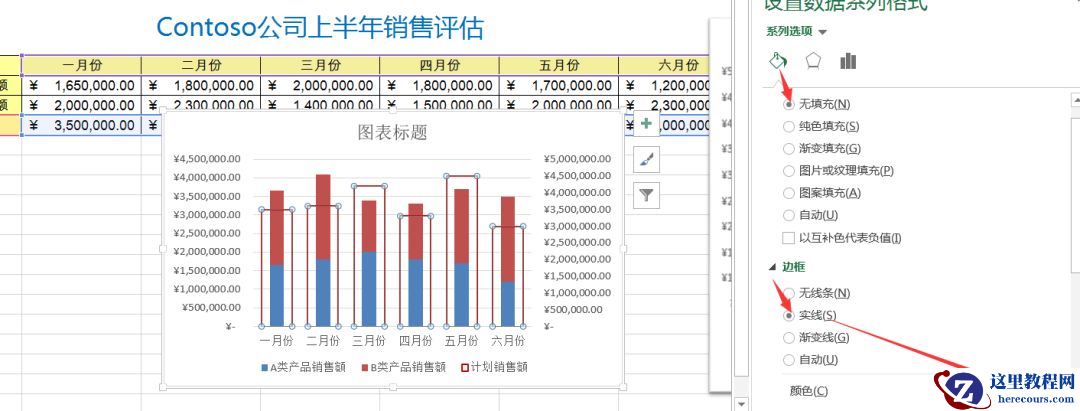Screen dimensions: 1080x411
Task: Select the cell ¥ 3,500,000.00
Action: pos(81,125)
